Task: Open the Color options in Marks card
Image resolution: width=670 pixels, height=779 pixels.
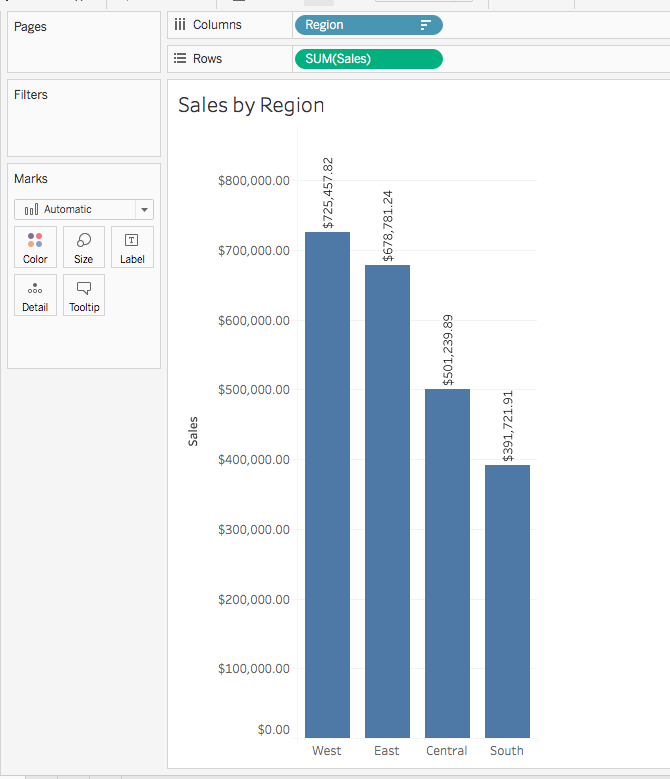Action: click(x=35, y=247)
